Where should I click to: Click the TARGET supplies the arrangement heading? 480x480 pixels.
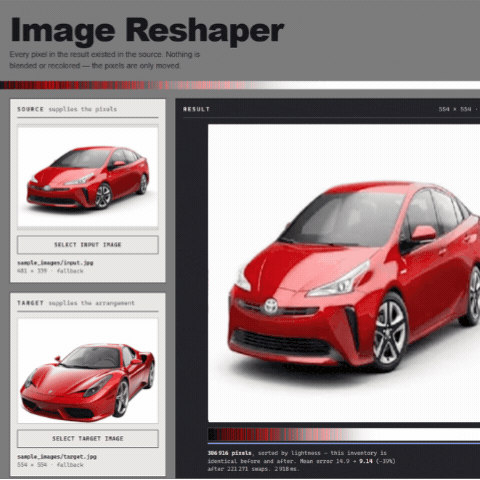pos(76,303)
